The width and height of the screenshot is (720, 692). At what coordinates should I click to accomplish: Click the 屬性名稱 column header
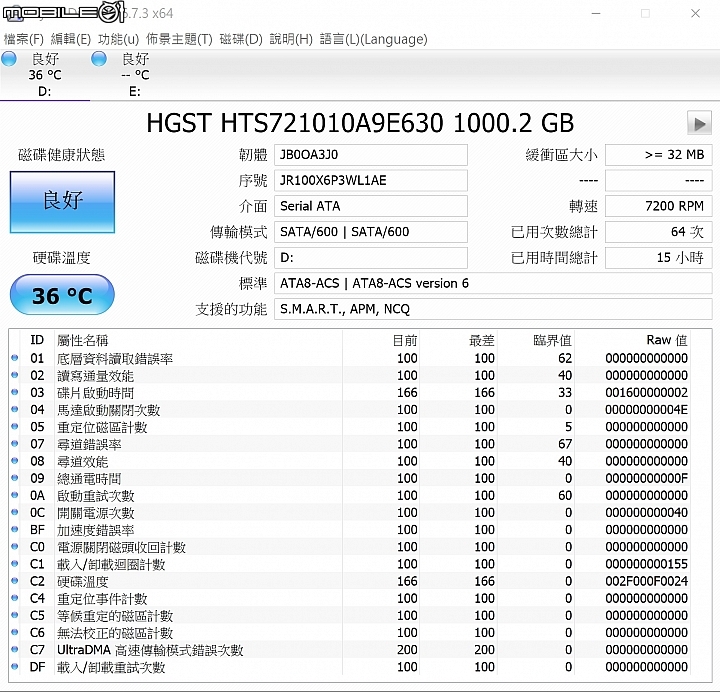click(x=83, y=340)
